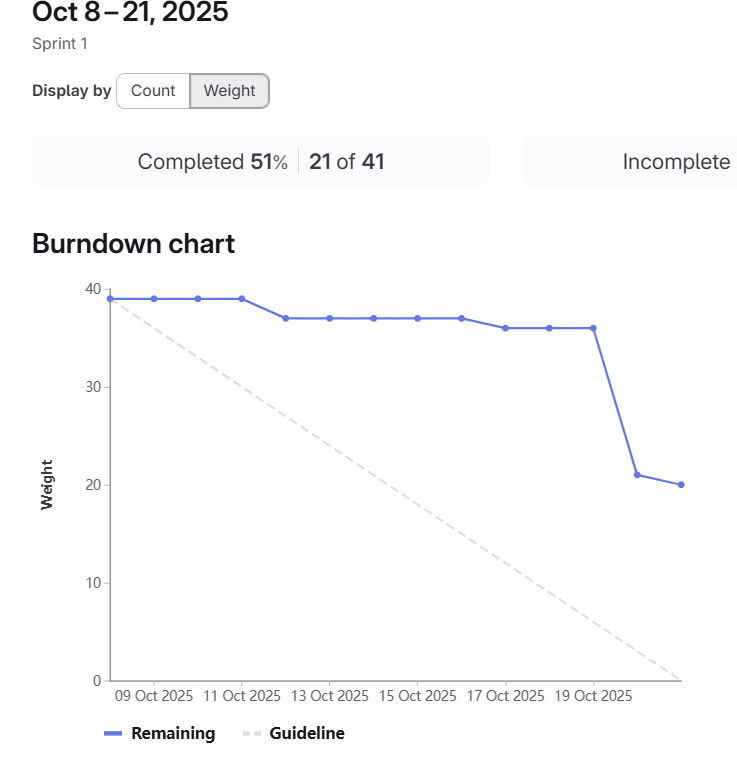Click the Burndown chart heading

click(134, 243)
